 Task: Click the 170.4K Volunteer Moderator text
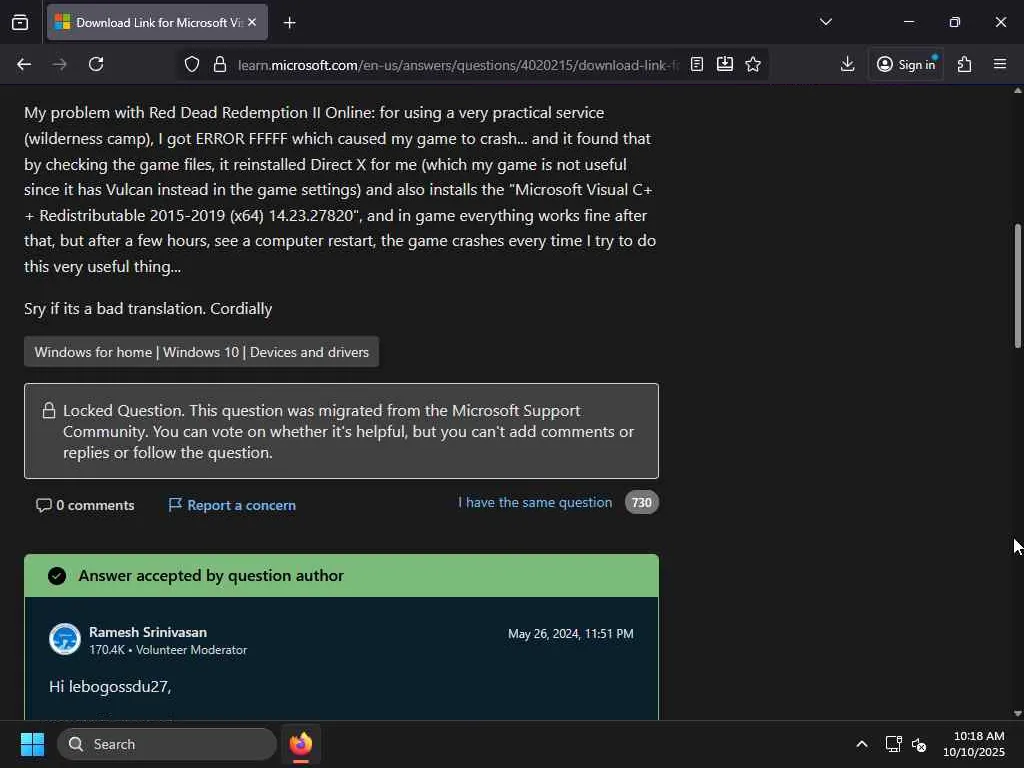[168, 650]
